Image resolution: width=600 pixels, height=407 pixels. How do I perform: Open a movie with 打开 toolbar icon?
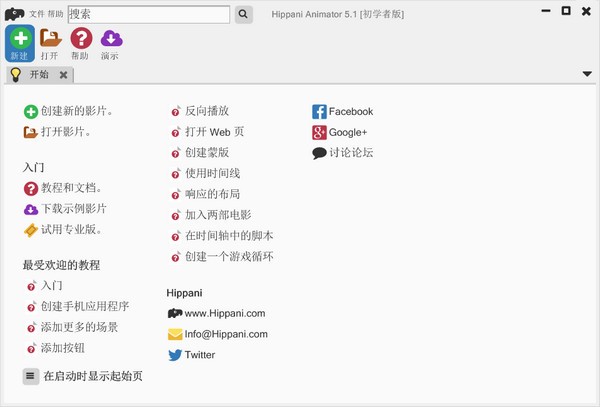(x=50, y=44)
